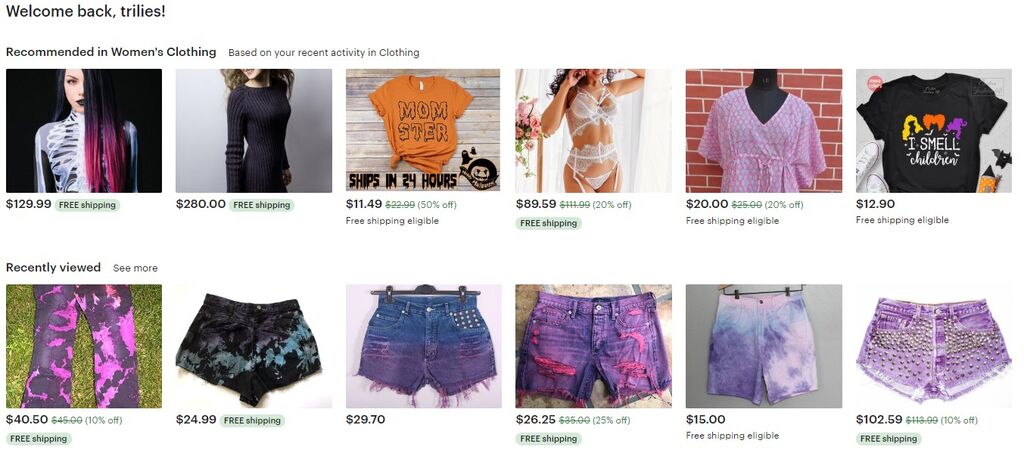This screenshot has width=1024, height=456.
Task: Click the $102.59 studded shorts price
Action: [x=878, y=419]
